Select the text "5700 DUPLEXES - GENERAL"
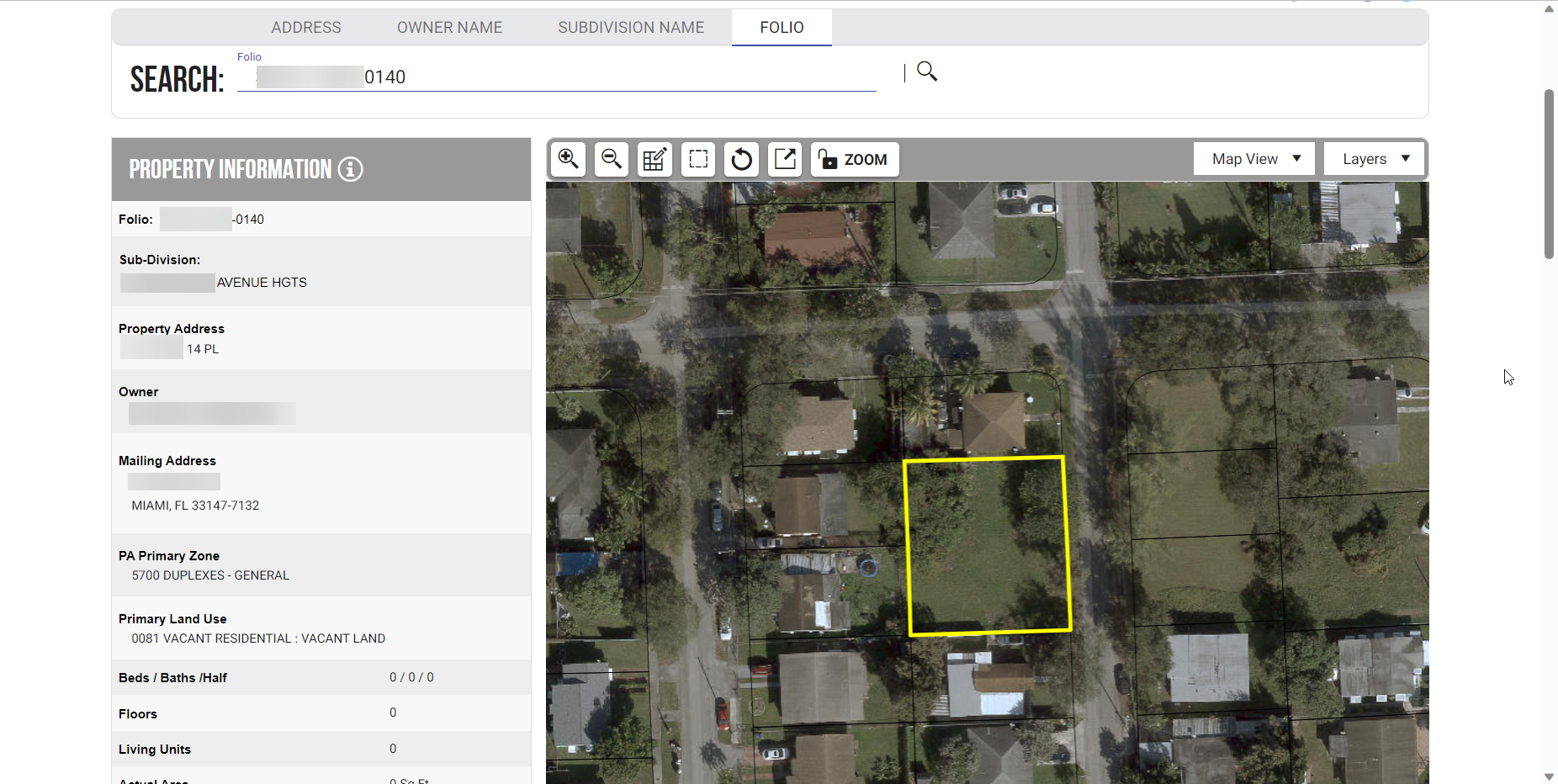The width and height of the screenshot is (1558, 784). [210, 575]
